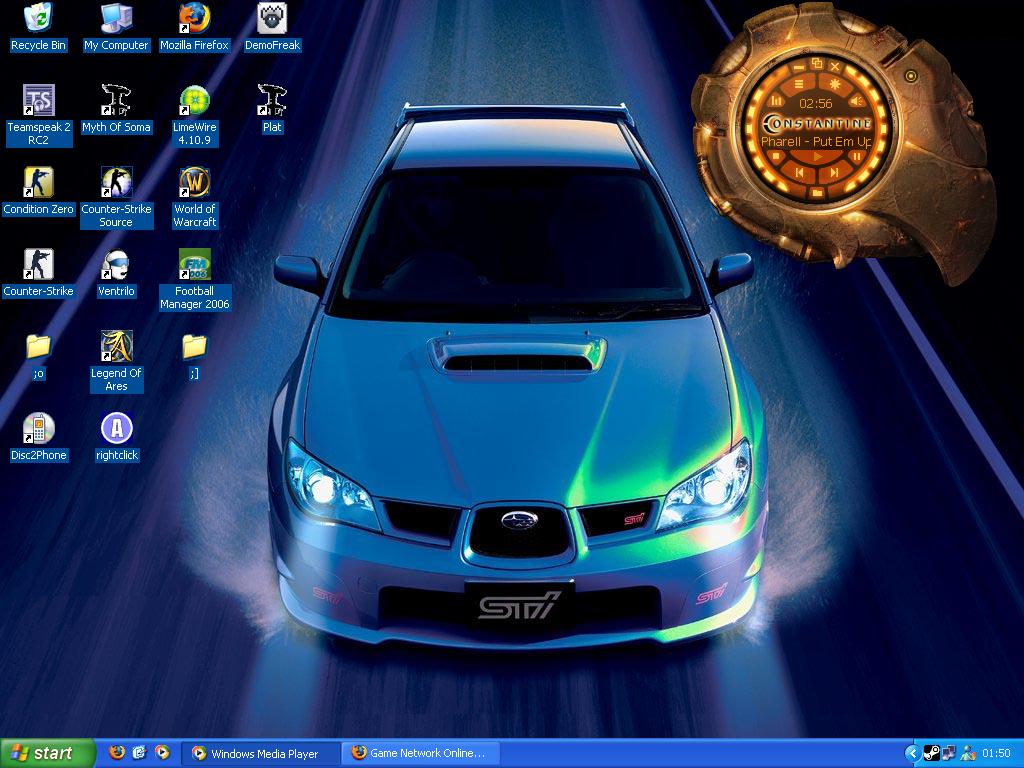Toggle the equalizer bars button in player
This screenshot has height=768, width=1024.
[777, 101]
